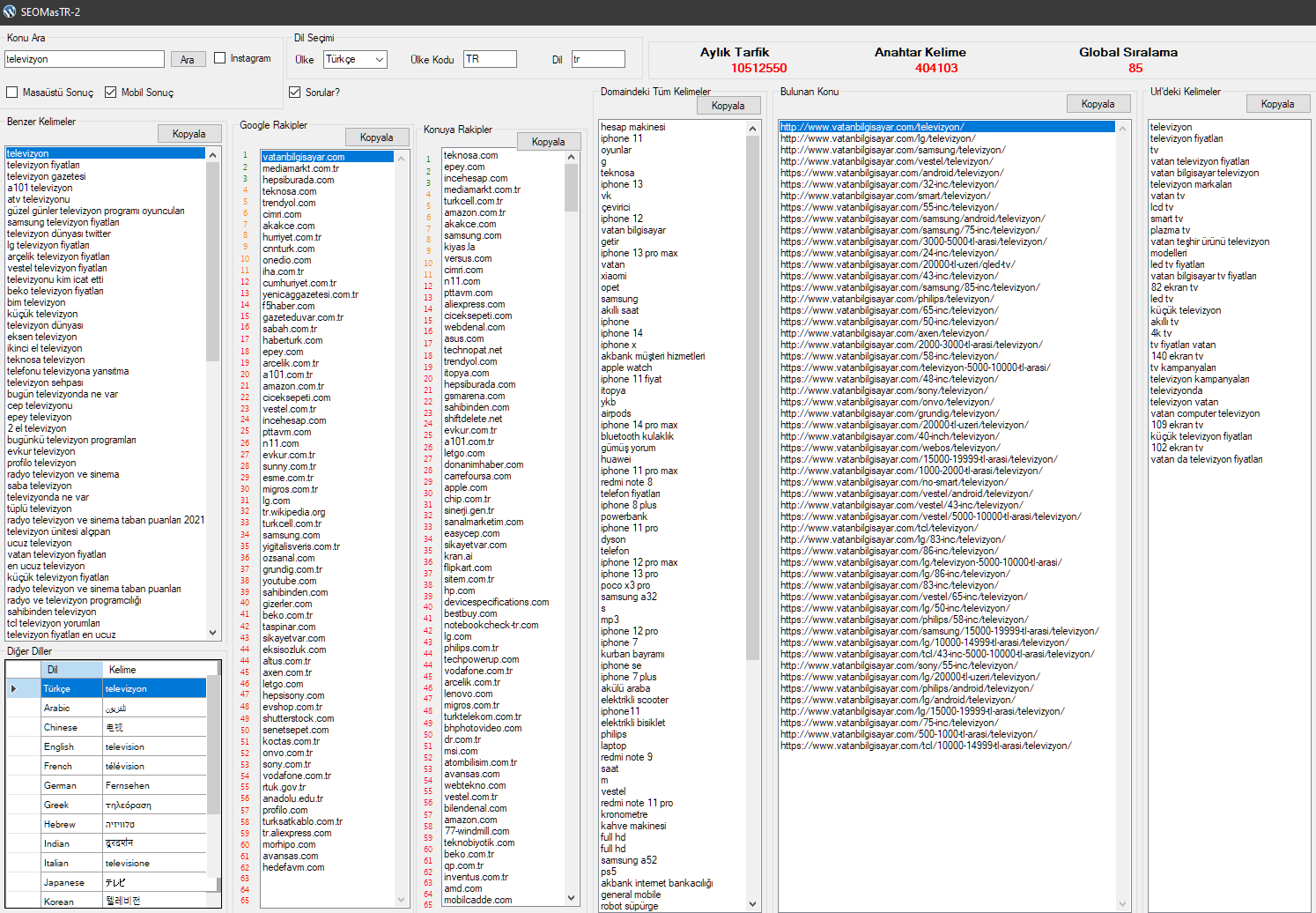Click the French row in Diğer Diller
This screenshot has height=913, width=1316.
[106, 766]
